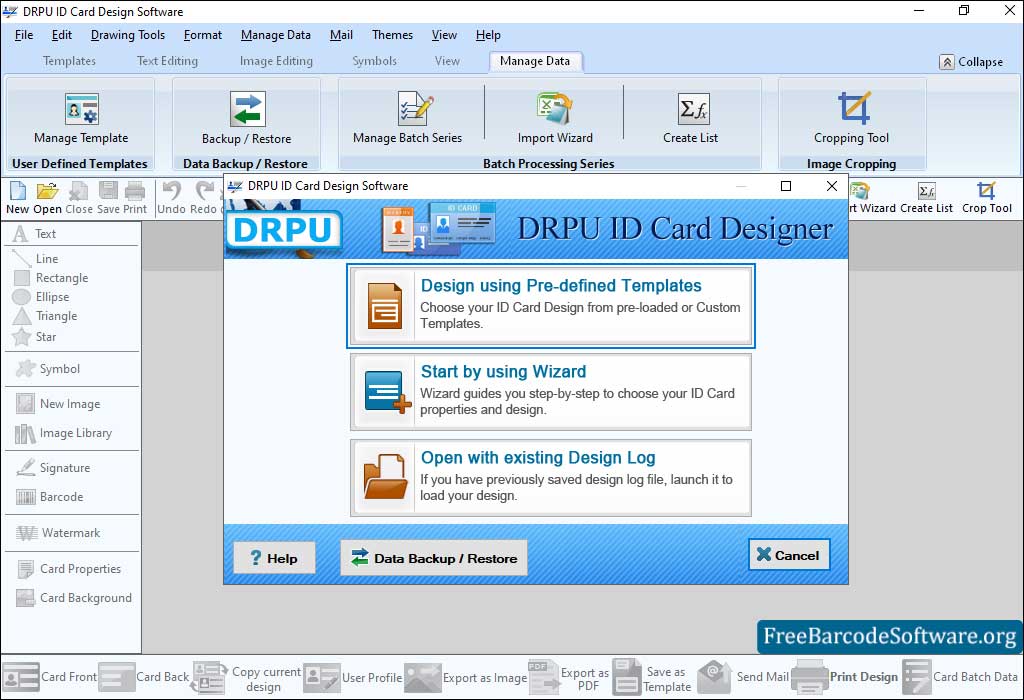
Task: Insert a Symbol from sidebar
Action: (x=48, y=369)
